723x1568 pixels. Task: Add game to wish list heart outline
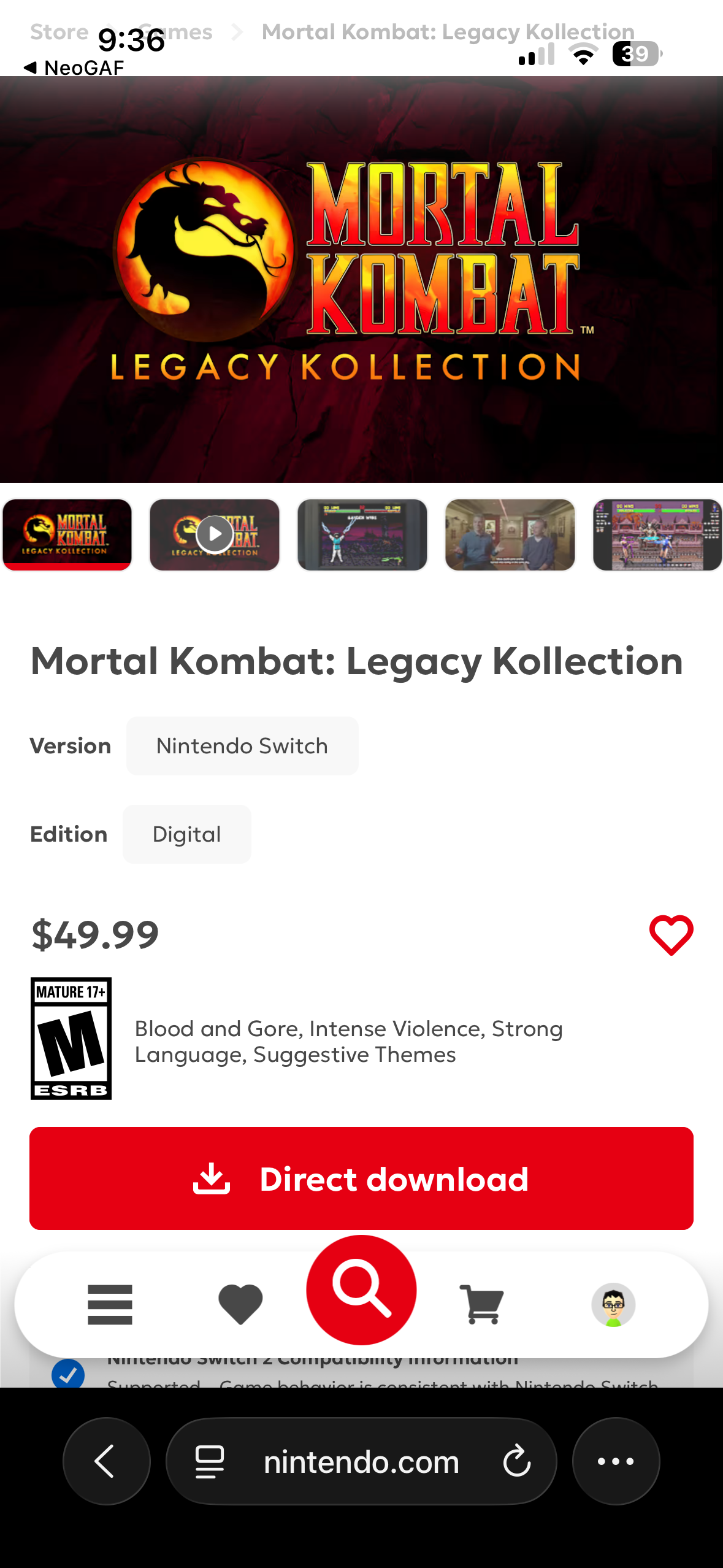[671, 935]
